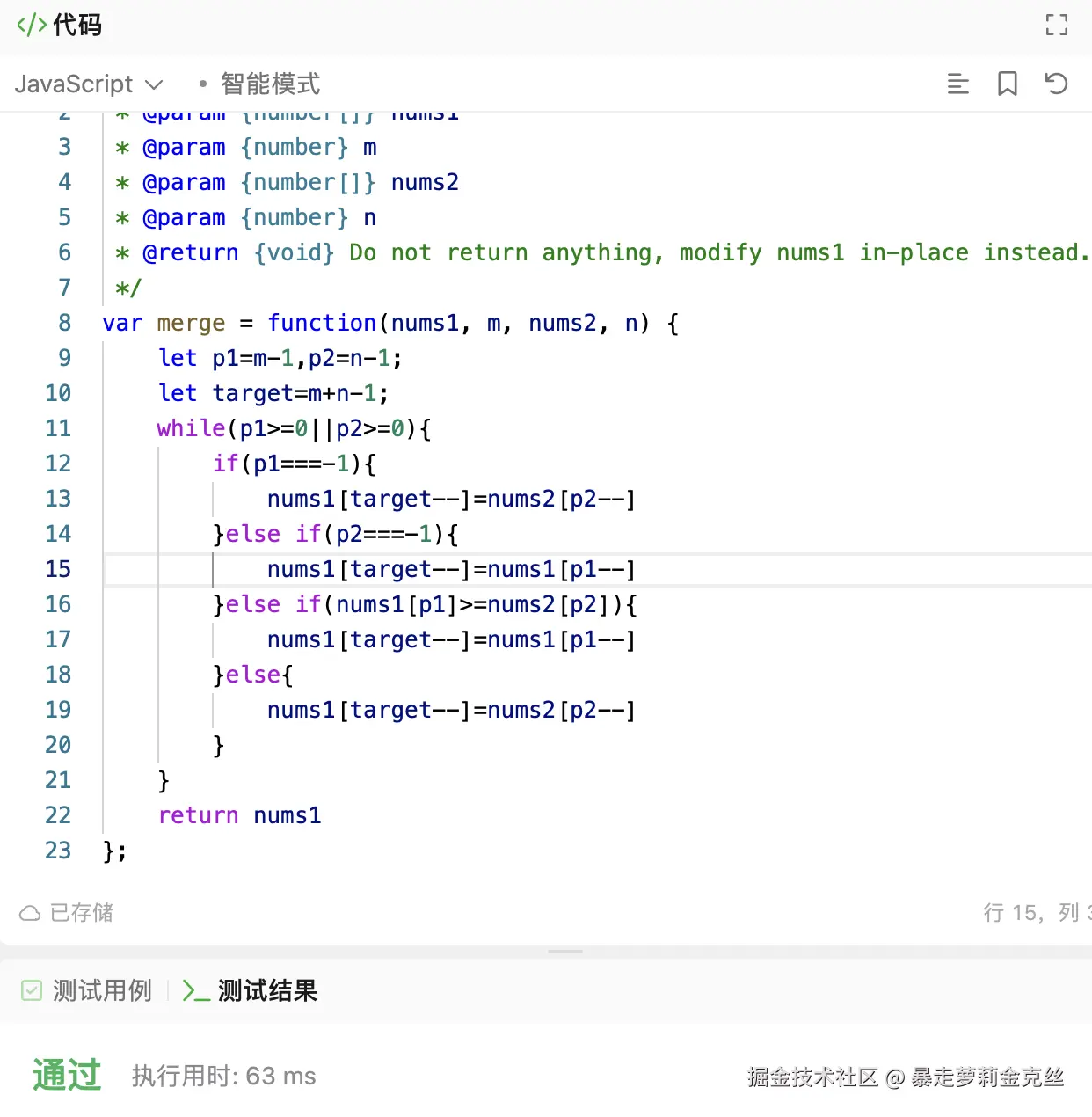
Task: Click line number 23 in the gutter
Action: (58, 851)
